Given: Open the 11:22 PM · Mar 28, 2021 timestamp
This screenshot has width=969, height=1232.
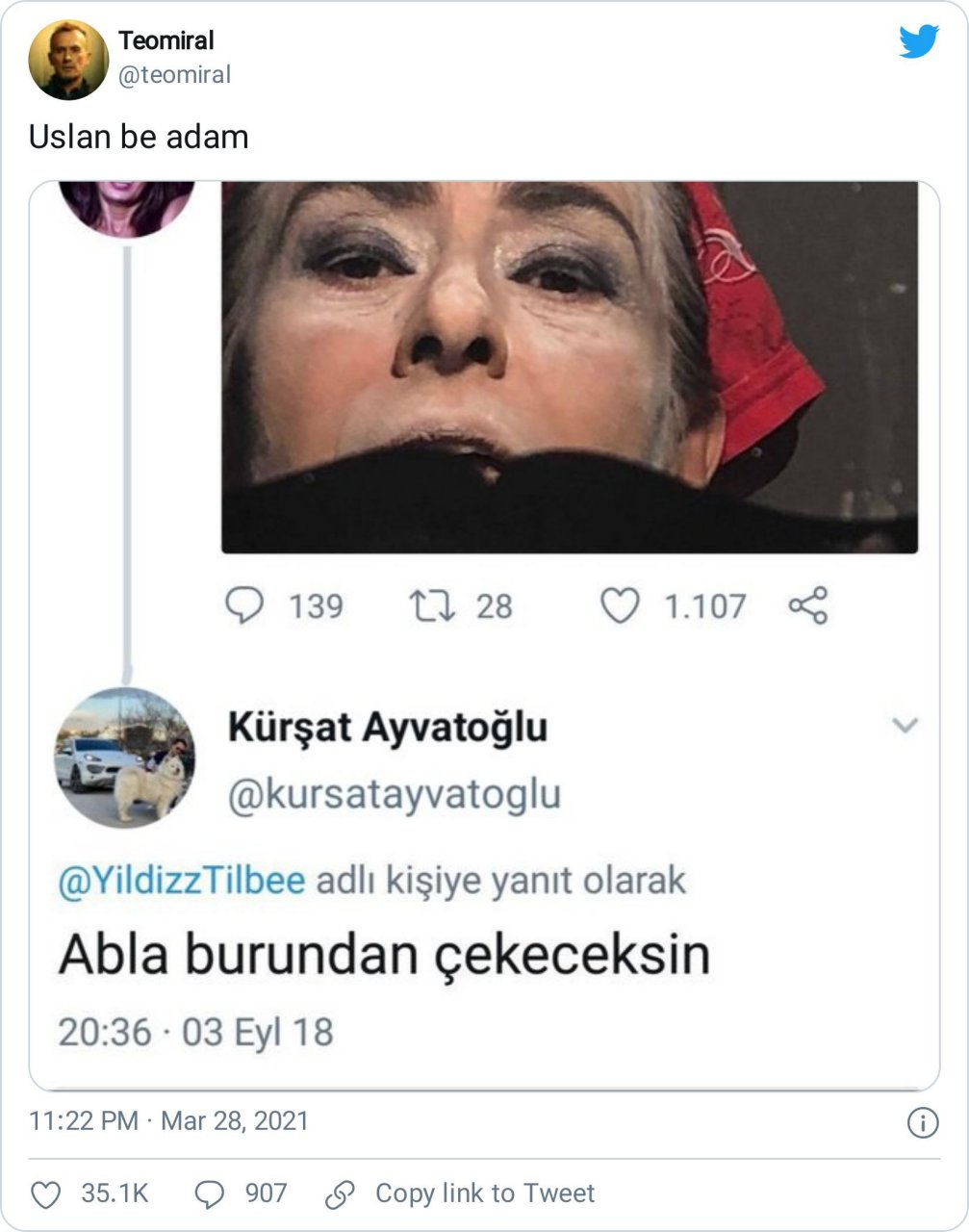Looking at the screenshot, I should pos(168,1121).
